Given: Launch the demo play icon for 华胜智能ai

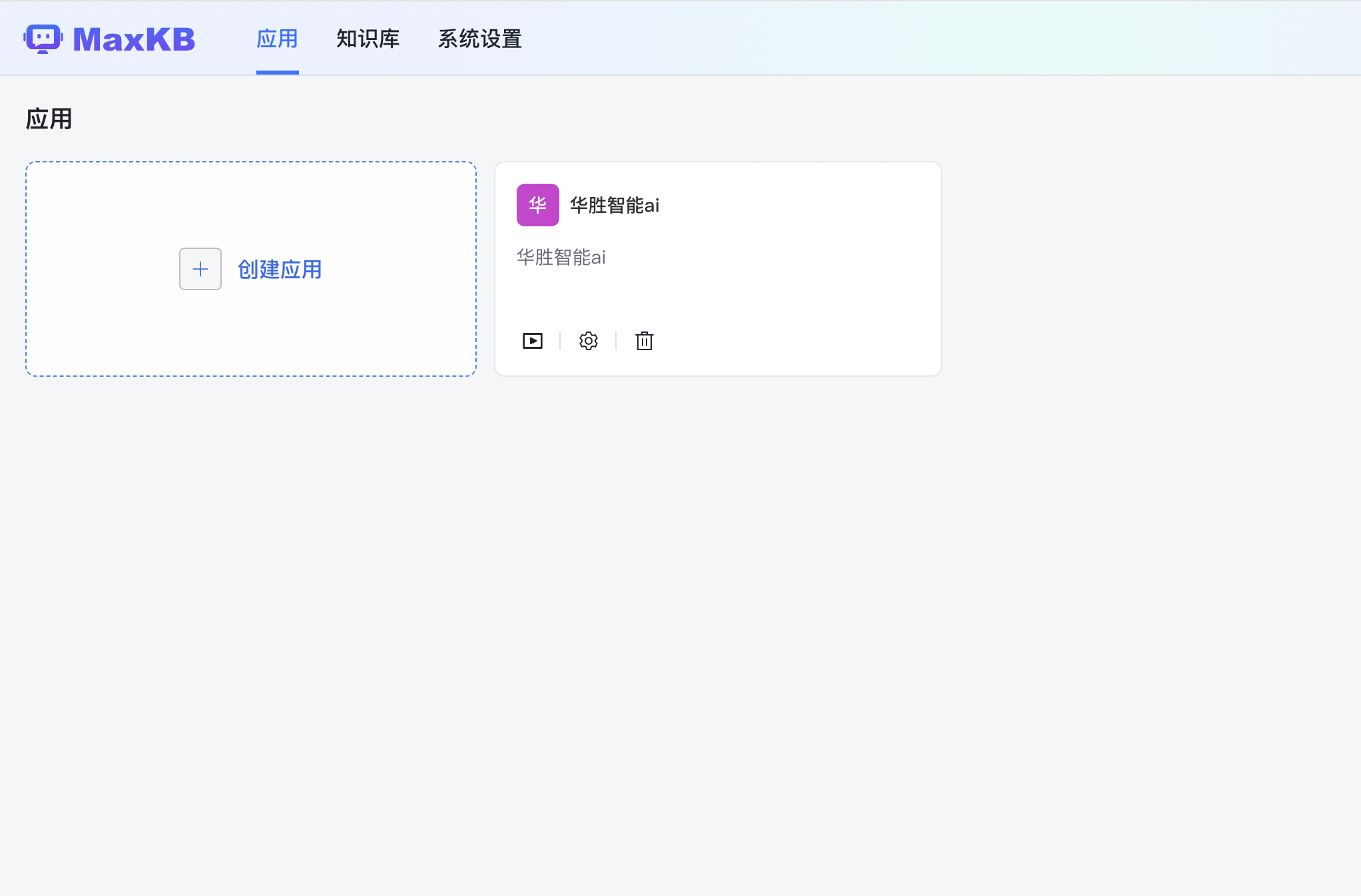Looking at the screenshot, I should pos(533,341).
